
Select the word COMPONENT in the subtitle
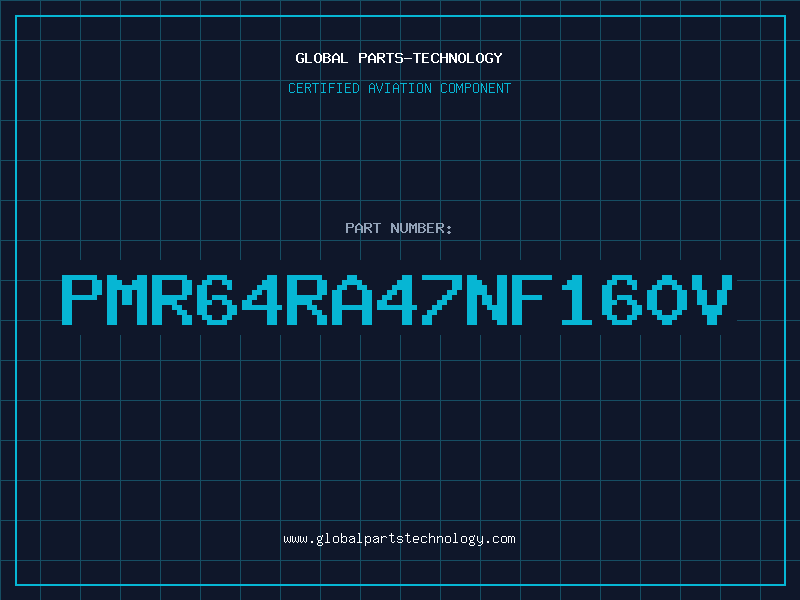(x=476, y=88)
